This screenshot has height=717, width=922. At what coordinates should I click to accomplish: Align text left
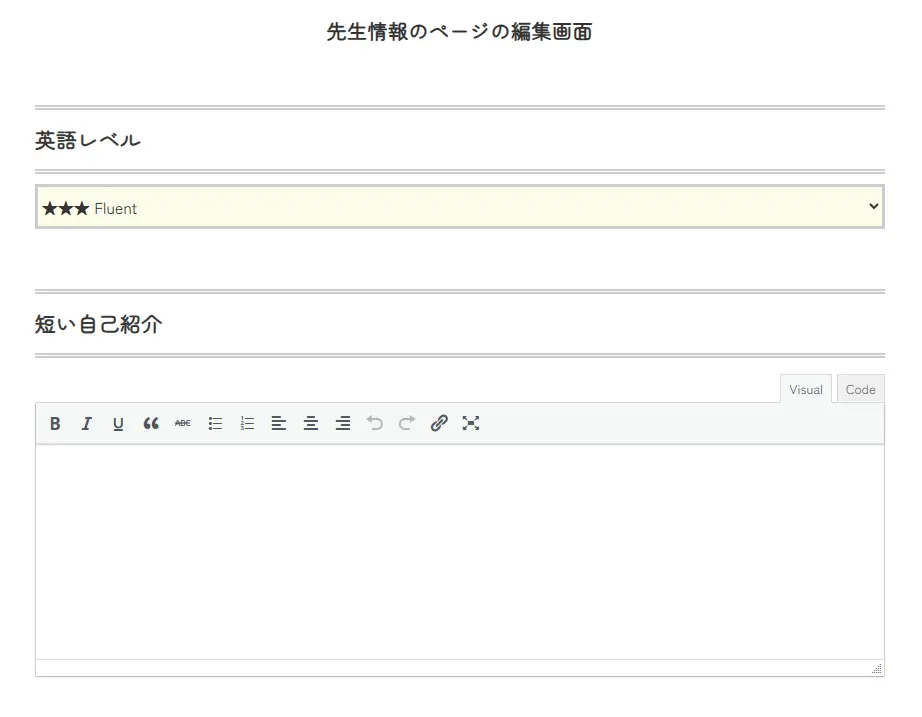279,423
